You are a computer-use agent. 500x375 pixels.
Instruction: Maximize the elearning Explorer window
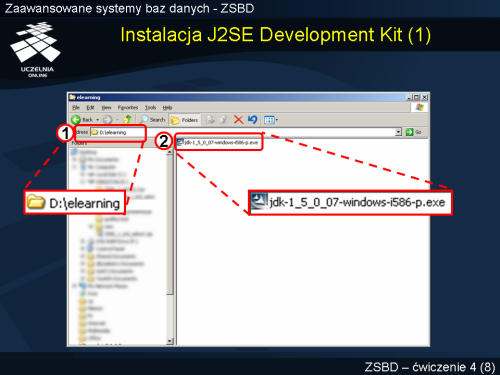416,97
